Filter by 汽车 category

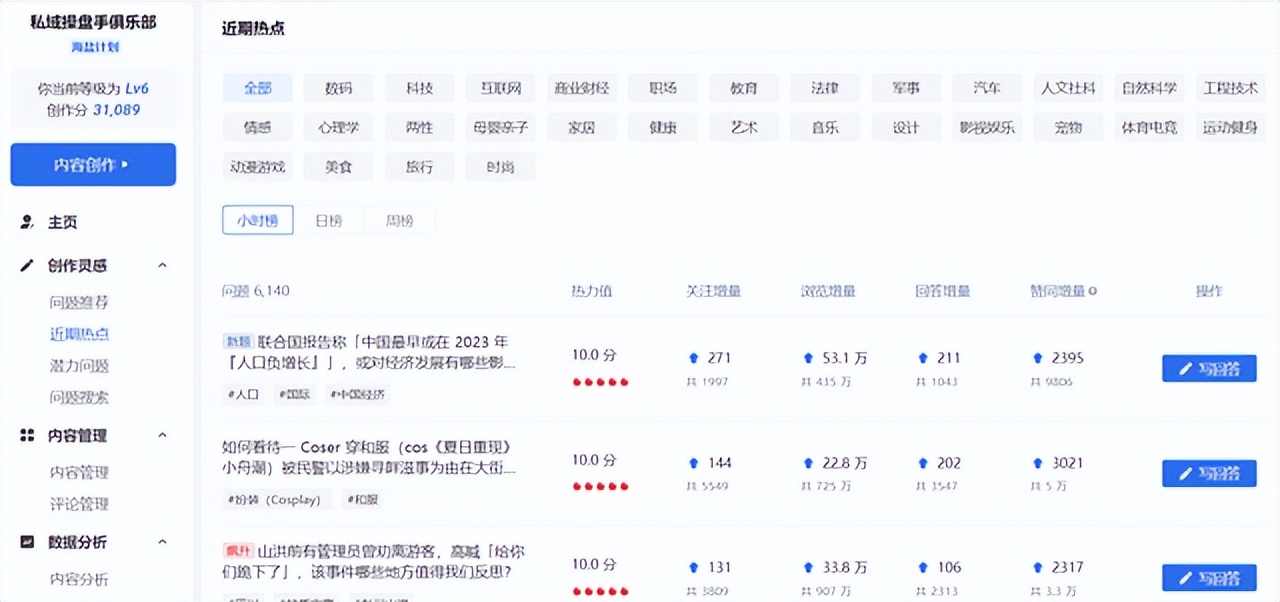(x=987, y=88)
